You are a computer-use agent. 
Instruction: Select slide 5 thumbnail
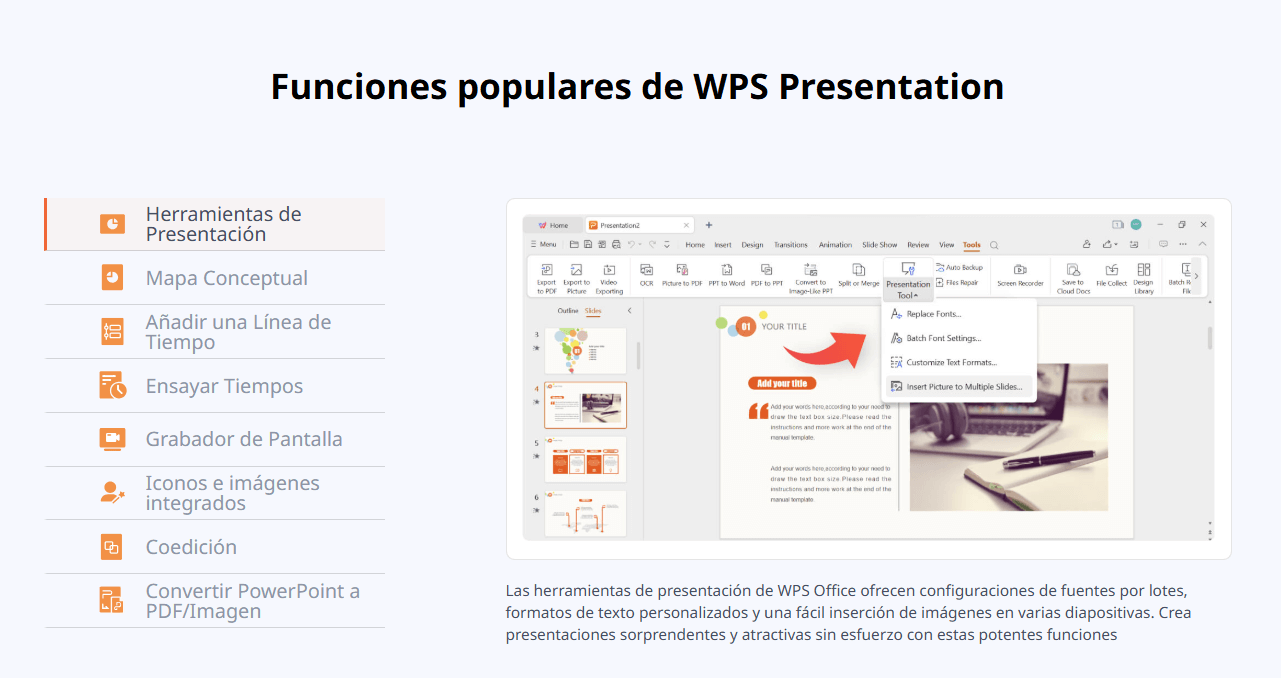click(585, 459)
